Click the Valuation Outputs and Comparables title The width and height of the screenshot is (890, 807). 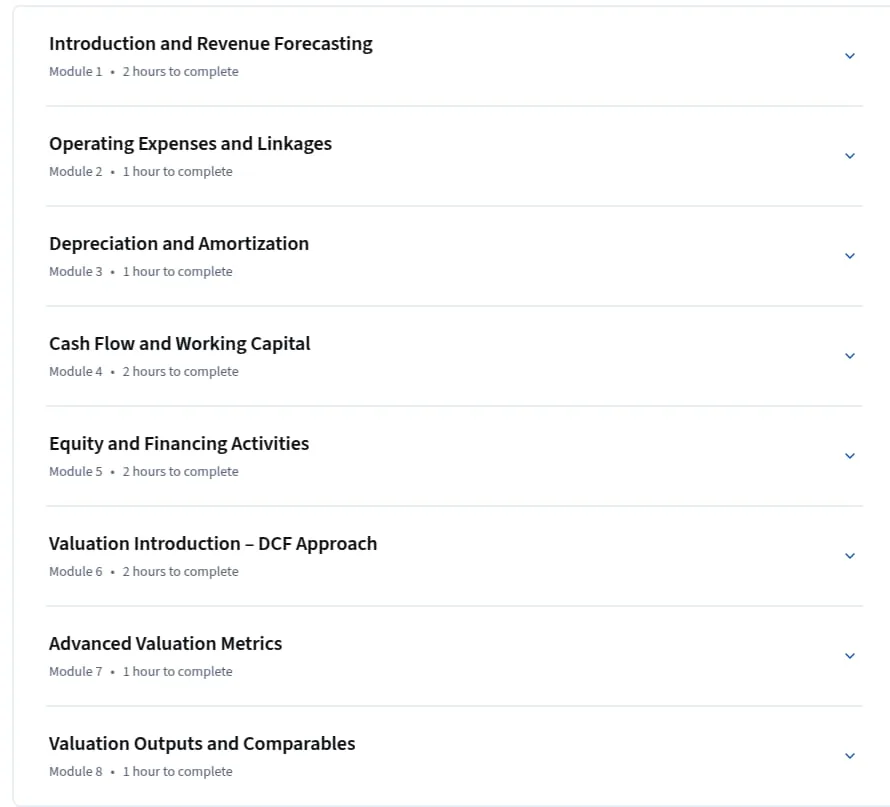tap(202, 743)
